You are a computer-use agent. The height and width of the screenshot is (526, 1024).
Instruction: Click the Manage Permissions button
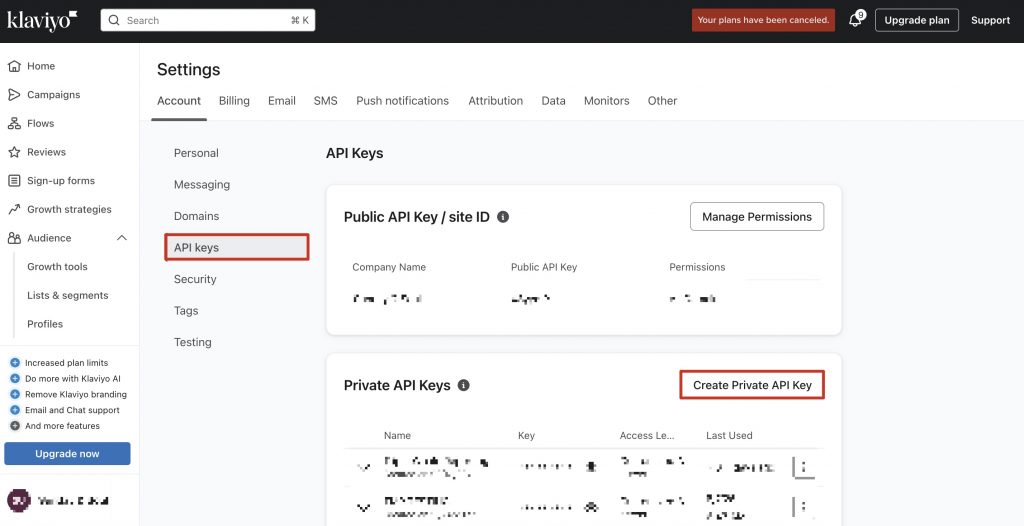tap(757, 217)
